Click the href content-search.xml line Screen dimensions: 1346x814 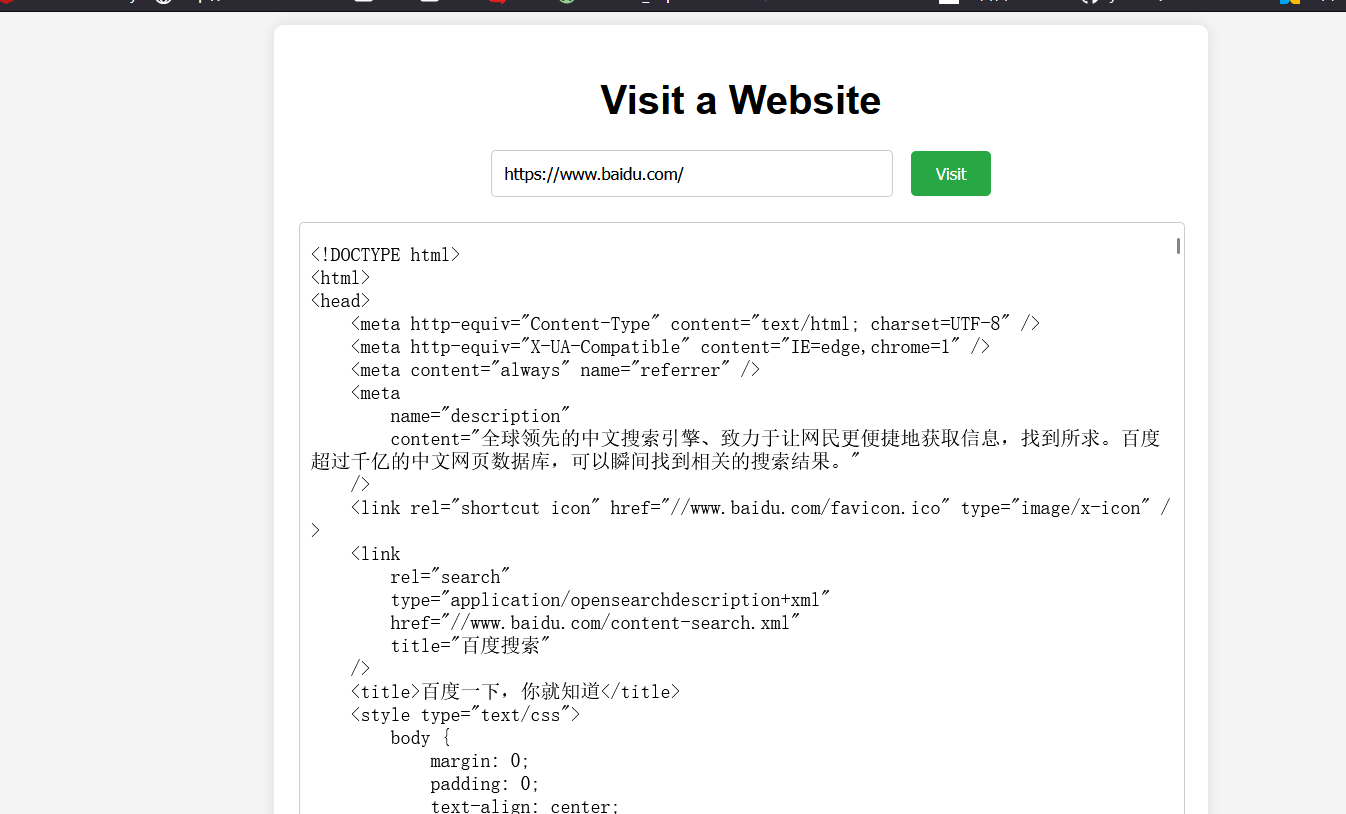(x=596, y=623)
